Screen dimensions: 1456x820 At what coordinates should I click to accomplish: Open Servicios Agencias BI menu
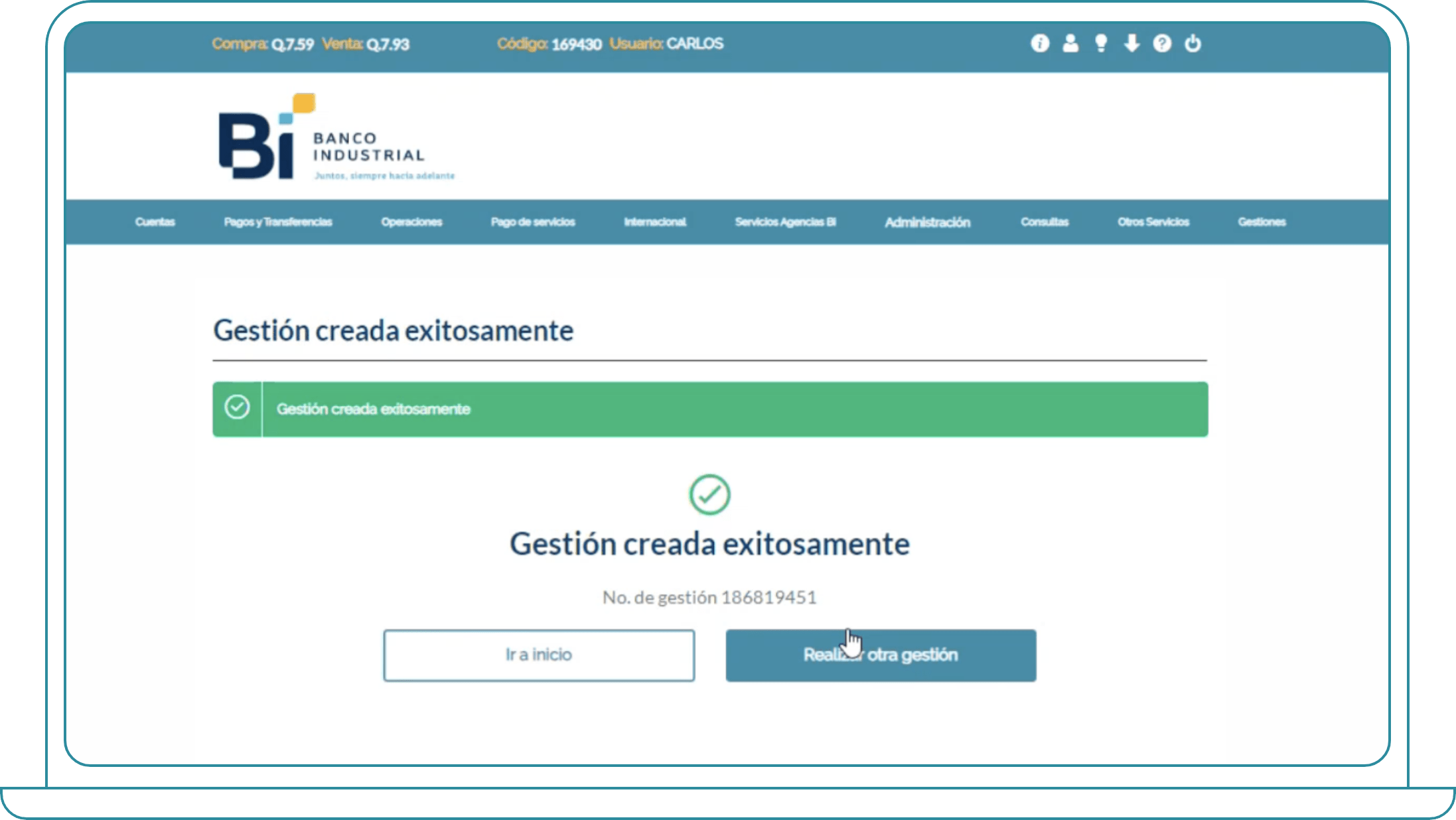coord(785,222)
